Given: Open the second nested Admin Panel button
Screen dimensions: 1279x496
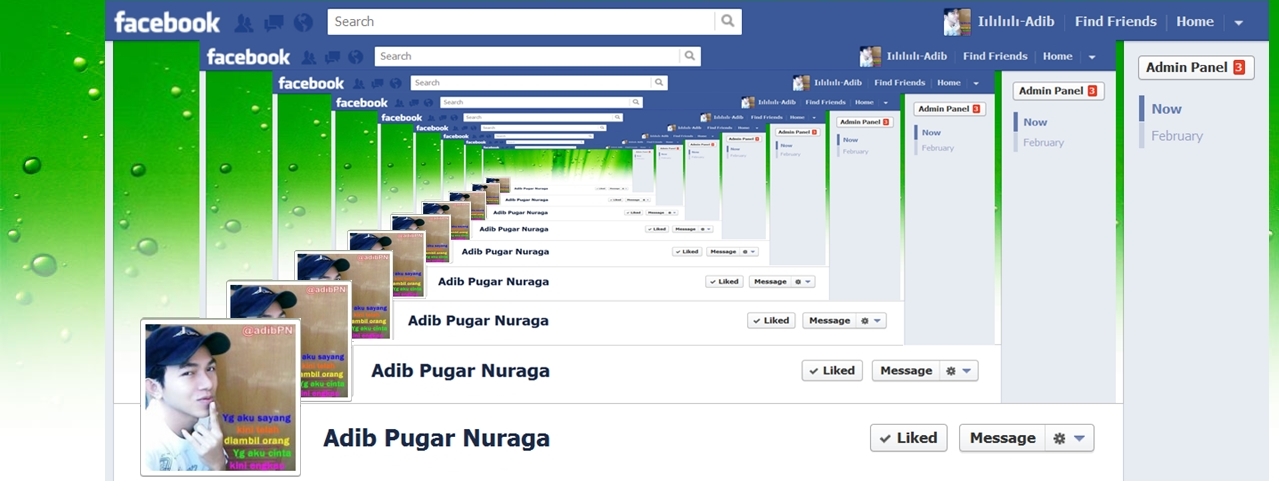Looking at the screenshot, I should [x=1058, y=91].
